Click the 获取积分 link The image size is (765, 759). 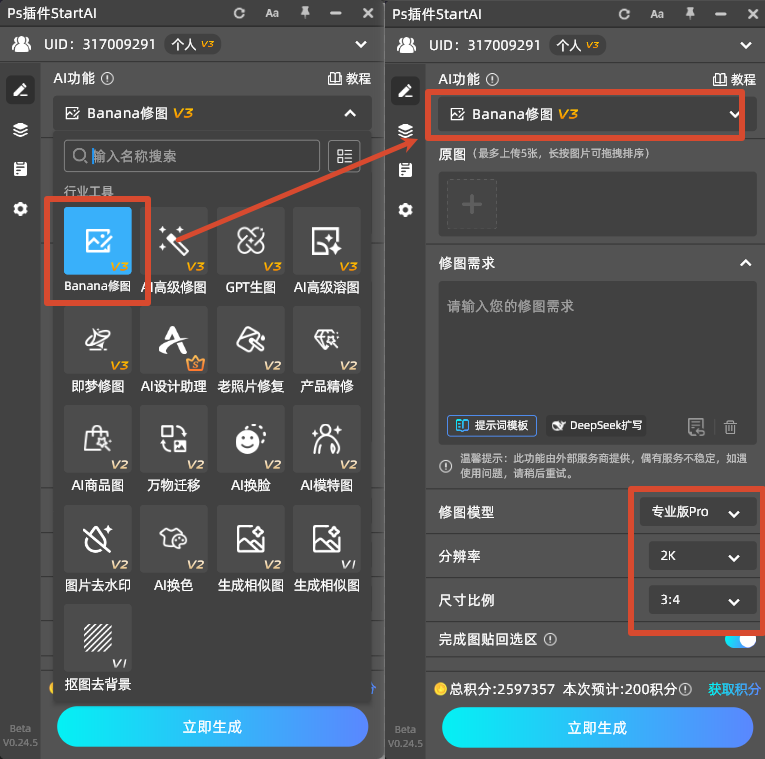[734, 689]
